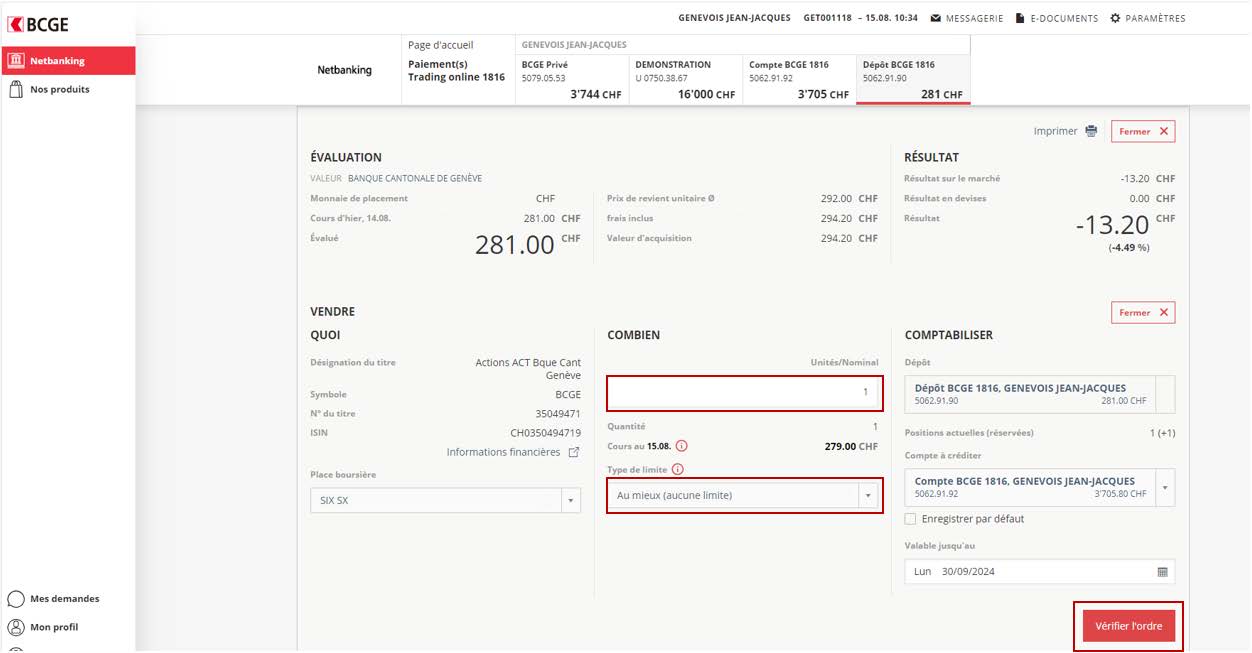1252x653 pixels.
Task: Click the external link icon by Informations financières
Action: pos(574,452)
